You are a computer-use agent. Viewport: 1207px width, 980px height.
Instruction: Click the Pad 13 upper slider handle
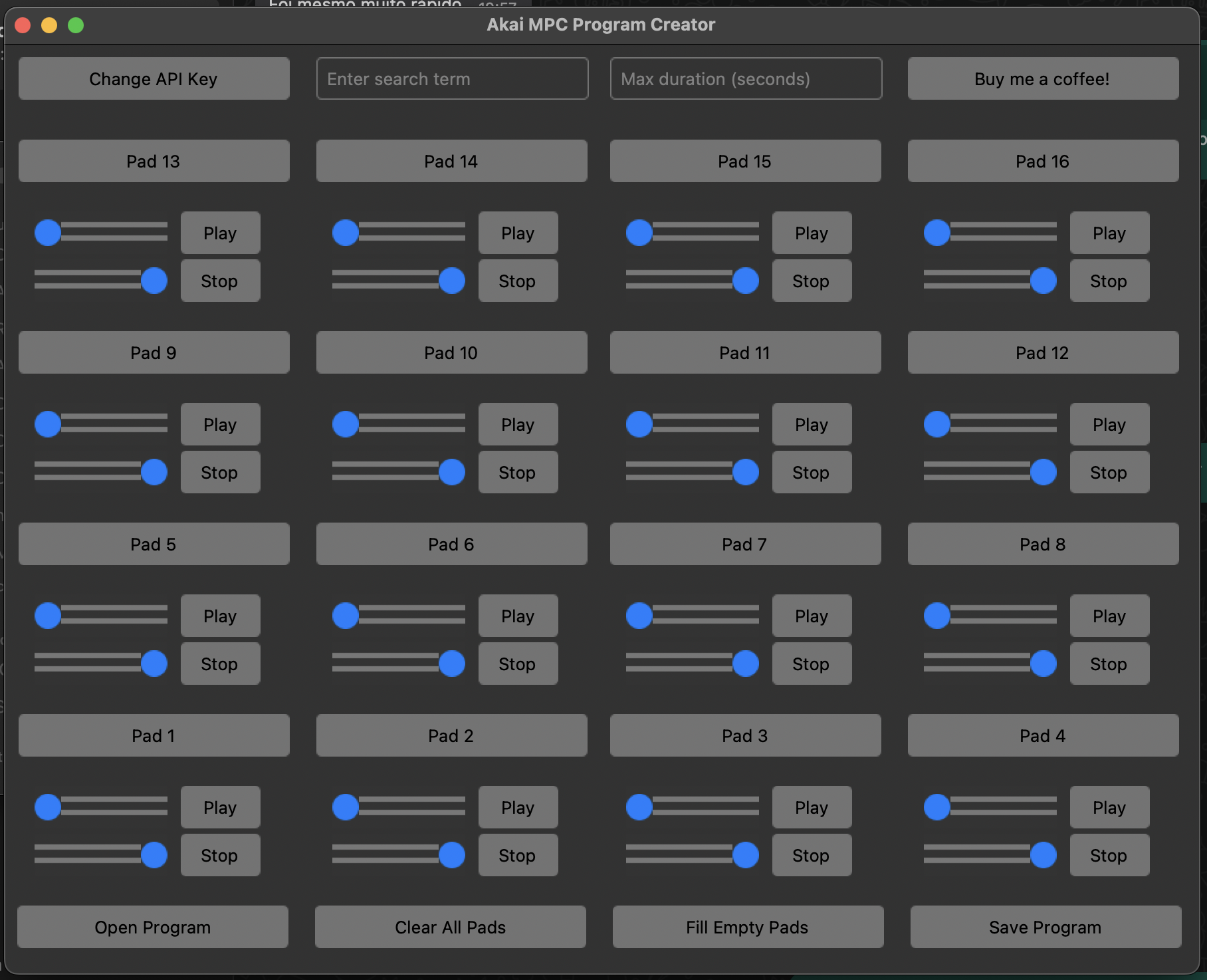click(x=48, y=233)
